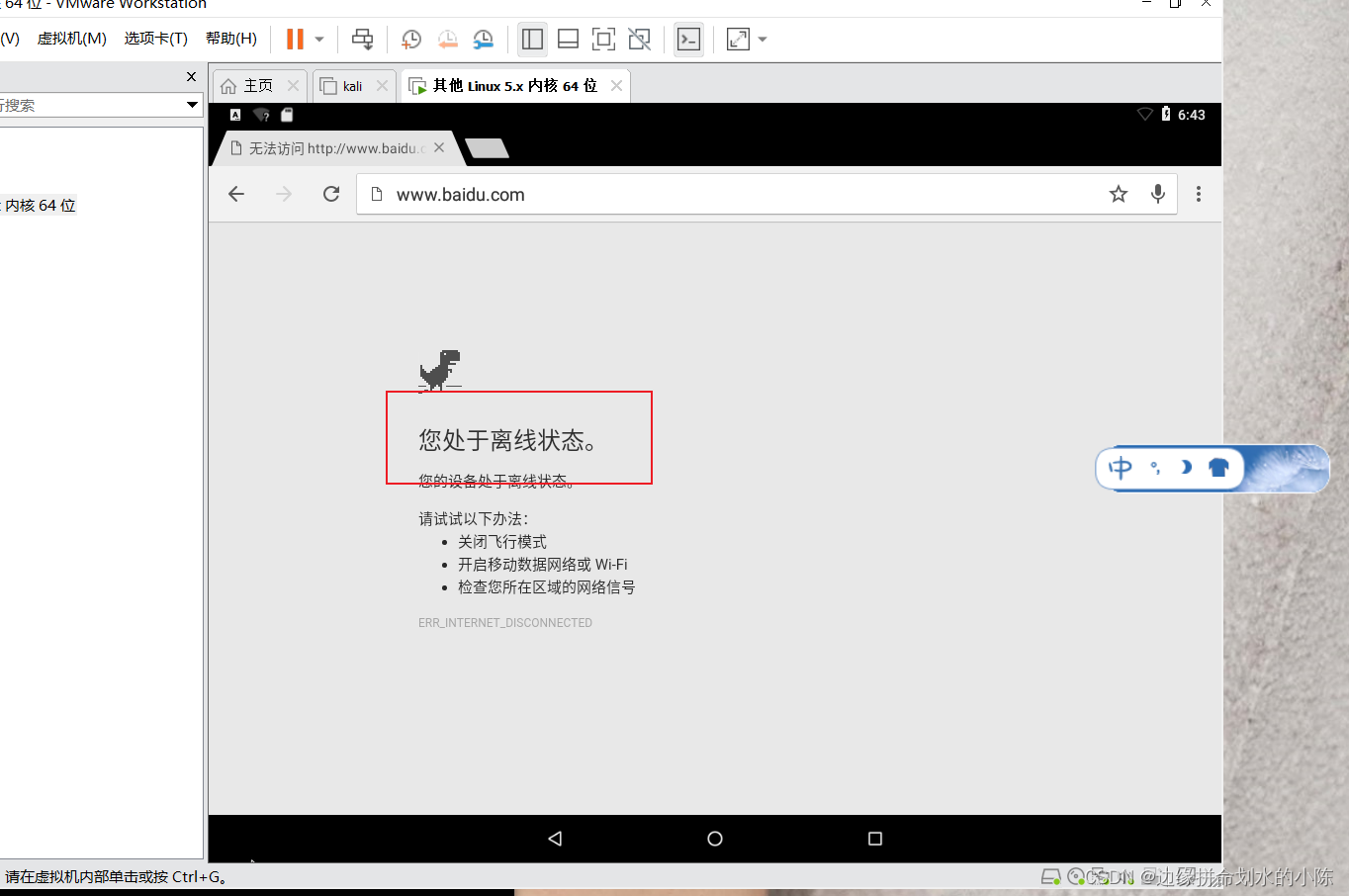Tap the Android back navigation button

point(555,839)
